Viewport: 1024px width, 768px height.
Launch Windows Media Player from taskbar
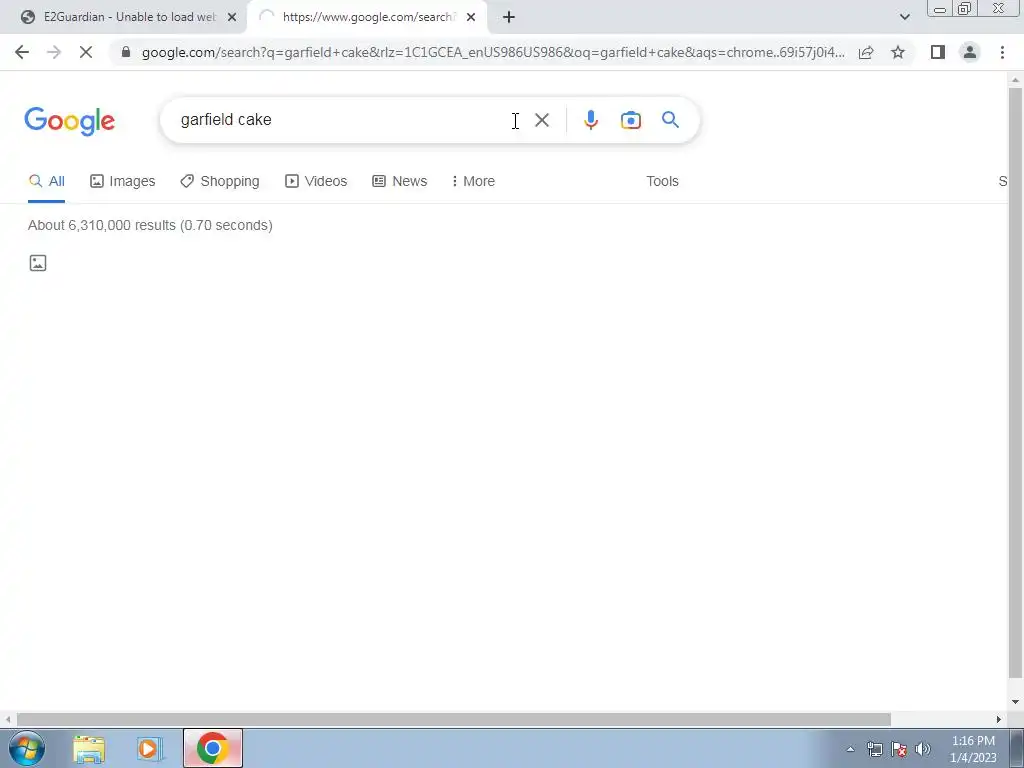(x=149, y=749)
